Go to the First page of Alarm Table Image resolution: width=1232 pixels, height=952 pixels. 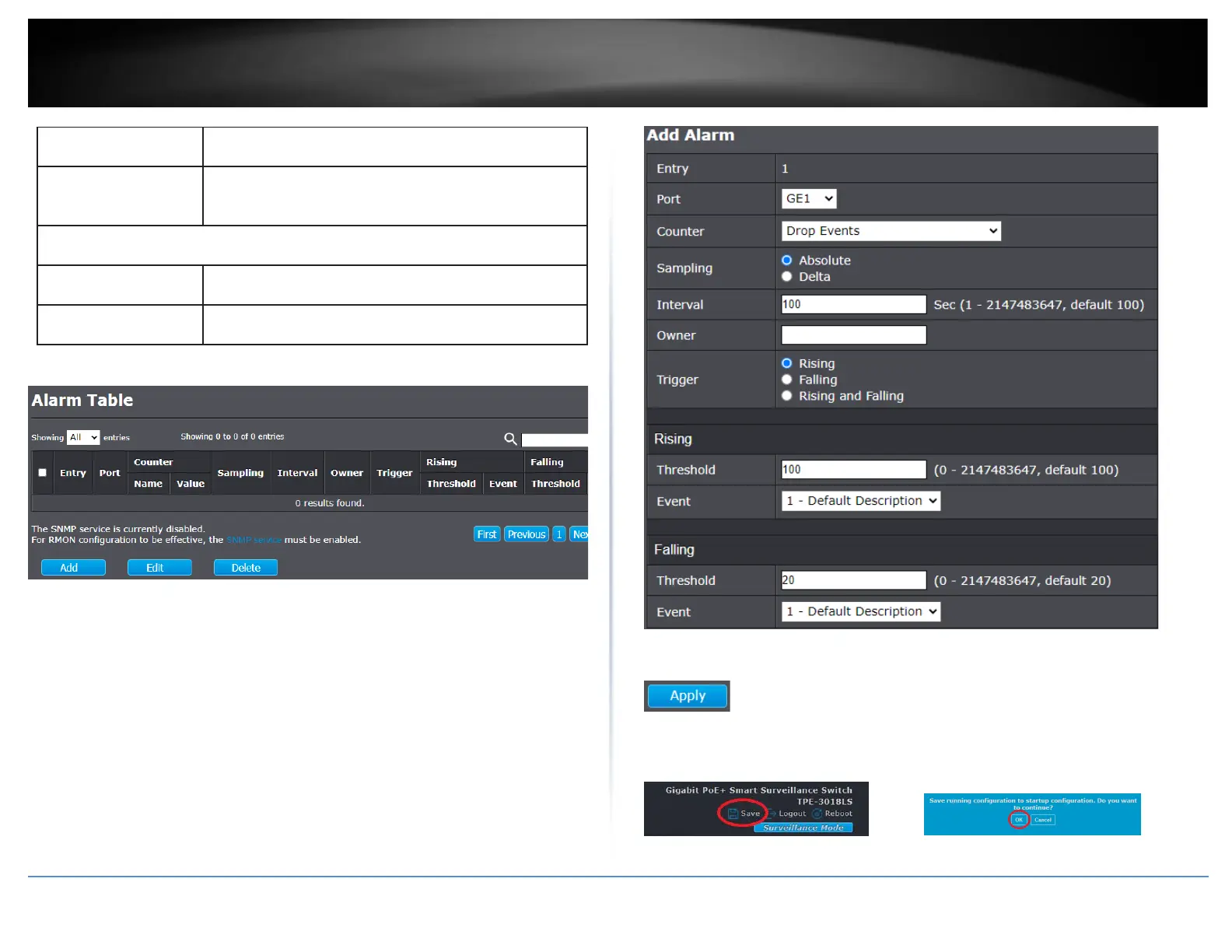(487, 534)
